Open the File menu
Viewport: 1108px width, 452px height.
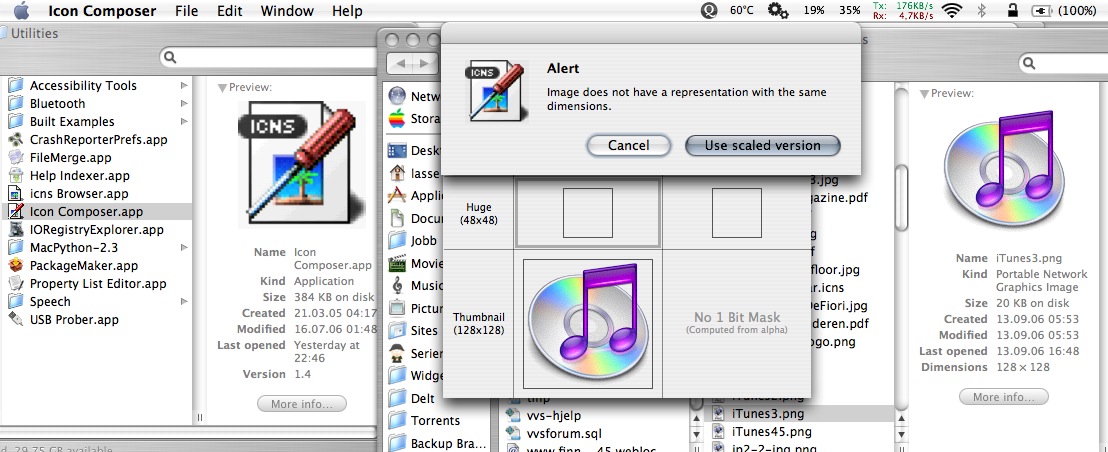coord(187,11)
